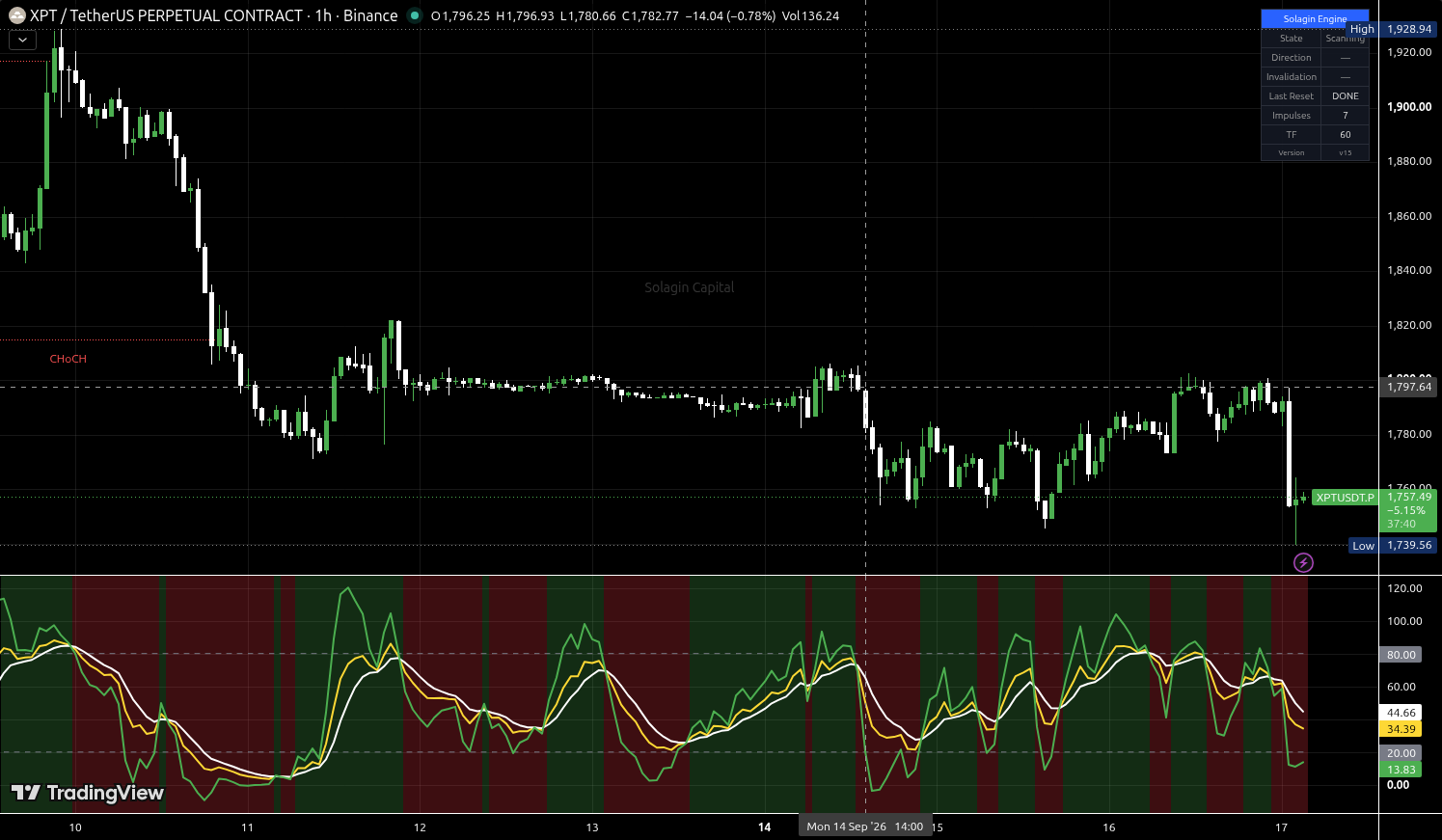Click the 1,860.00 price axis label
1442x840 pixels.
pos(1409,216)
